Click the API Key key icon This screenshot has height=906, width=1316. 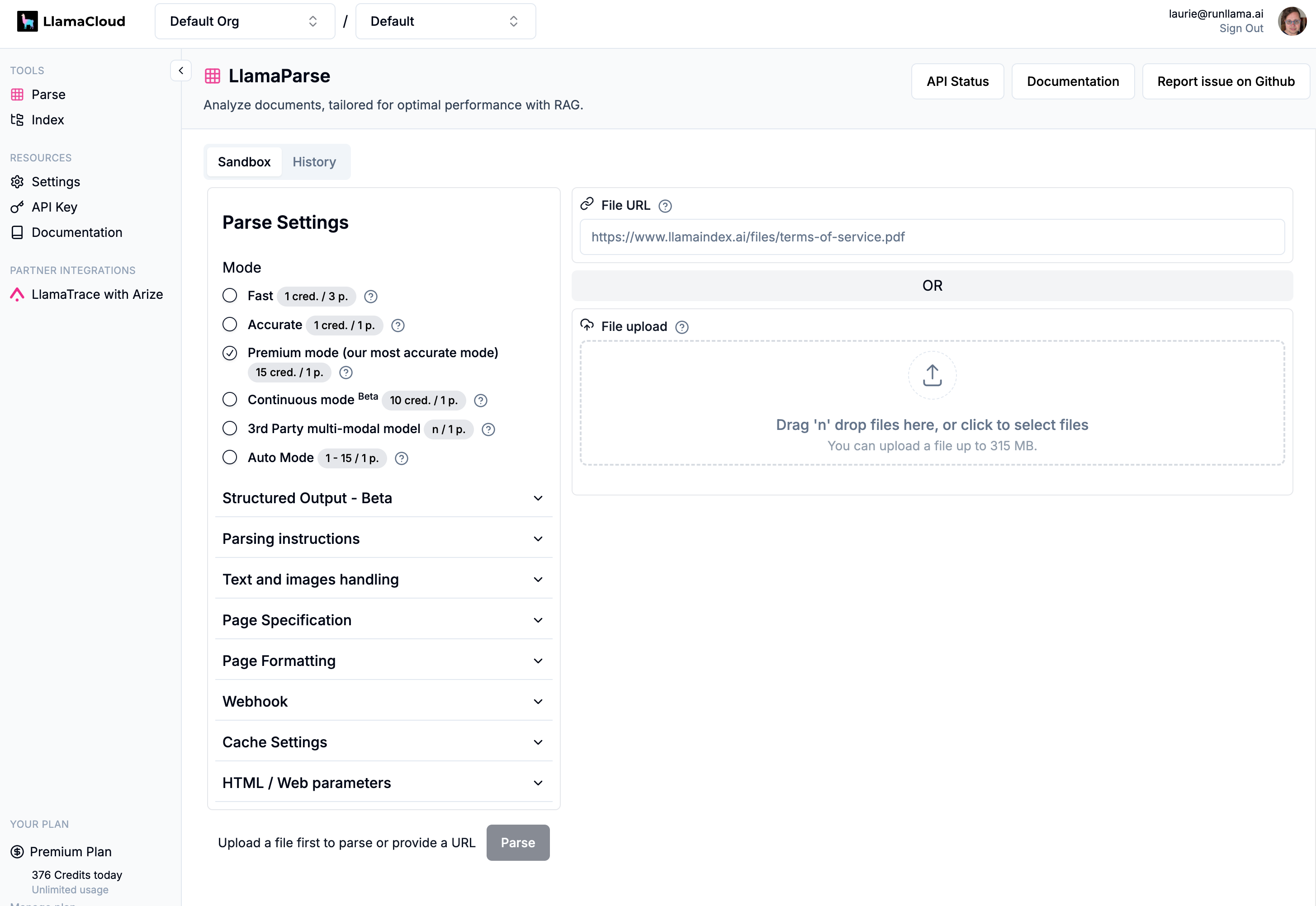(17, 207)
